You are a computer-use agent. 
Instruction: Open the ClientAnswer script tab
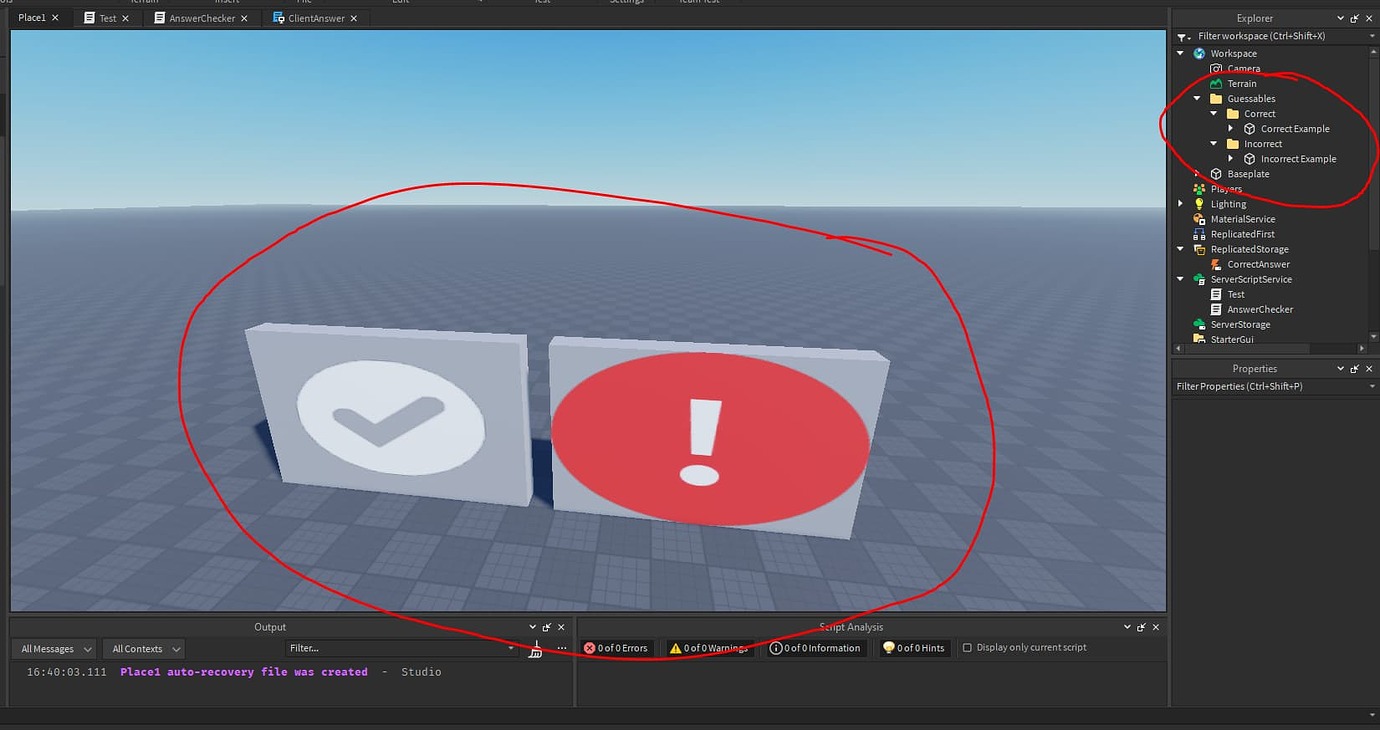click(316, 18)
